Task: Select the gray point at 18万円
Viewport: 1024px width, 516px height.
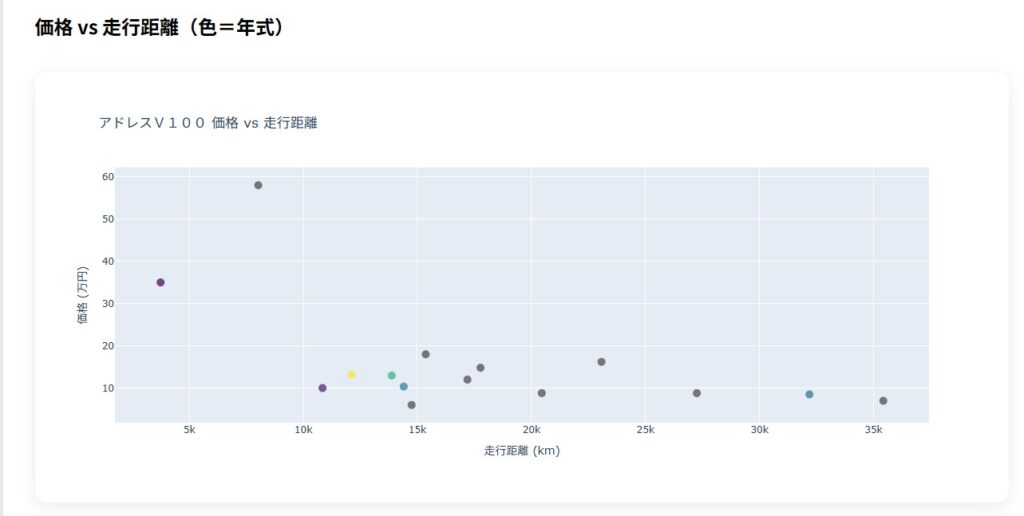Action: (425, 354)
